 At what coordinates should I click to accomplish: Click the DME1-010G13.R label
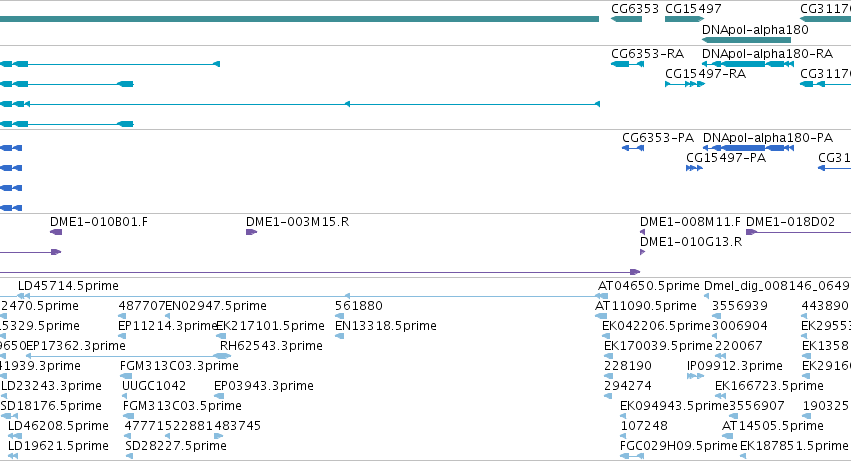[691, 242]
